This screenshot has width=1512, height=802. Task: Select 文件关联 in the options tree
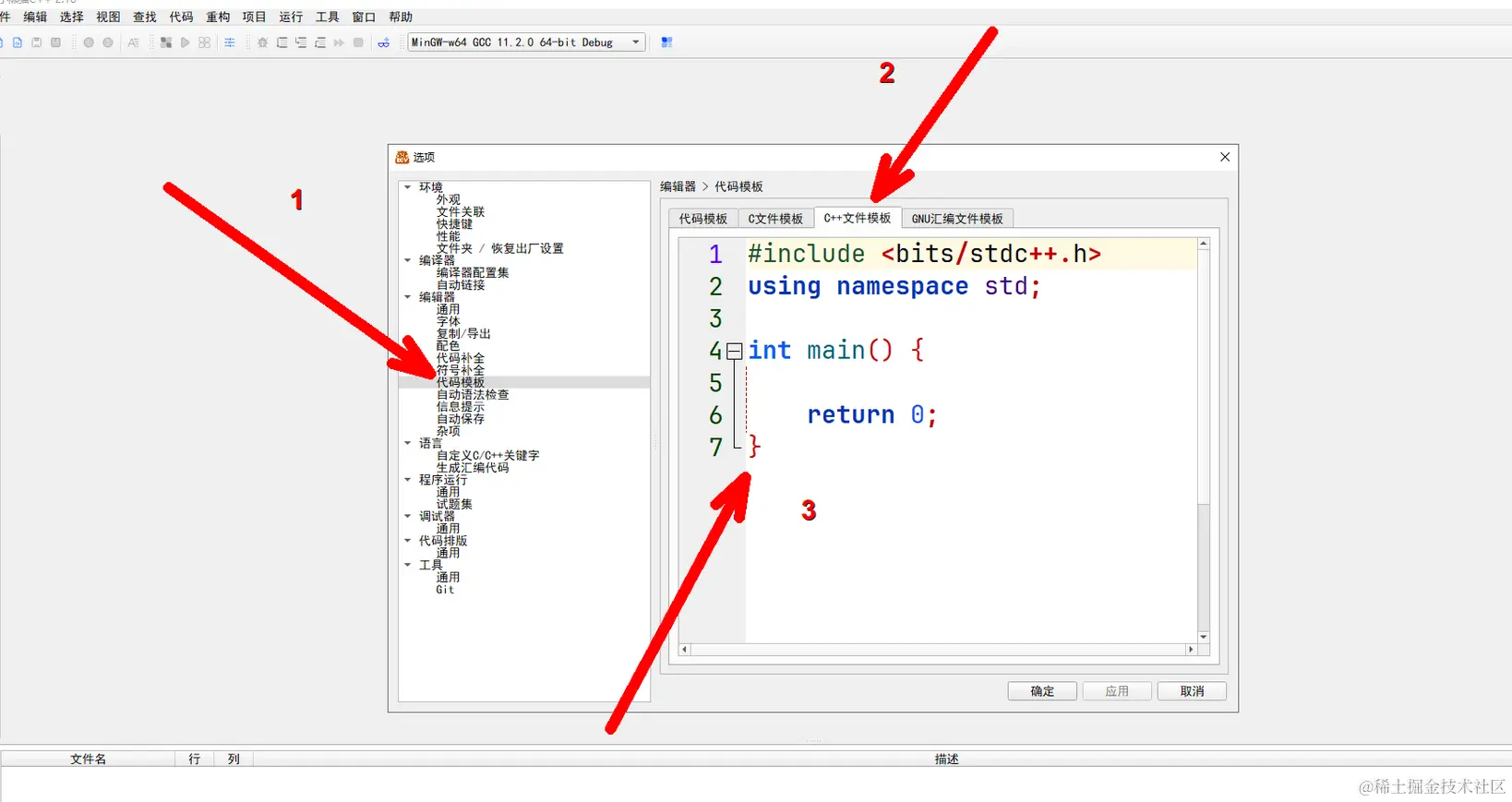pyautogui.click(x=461, y=211)
